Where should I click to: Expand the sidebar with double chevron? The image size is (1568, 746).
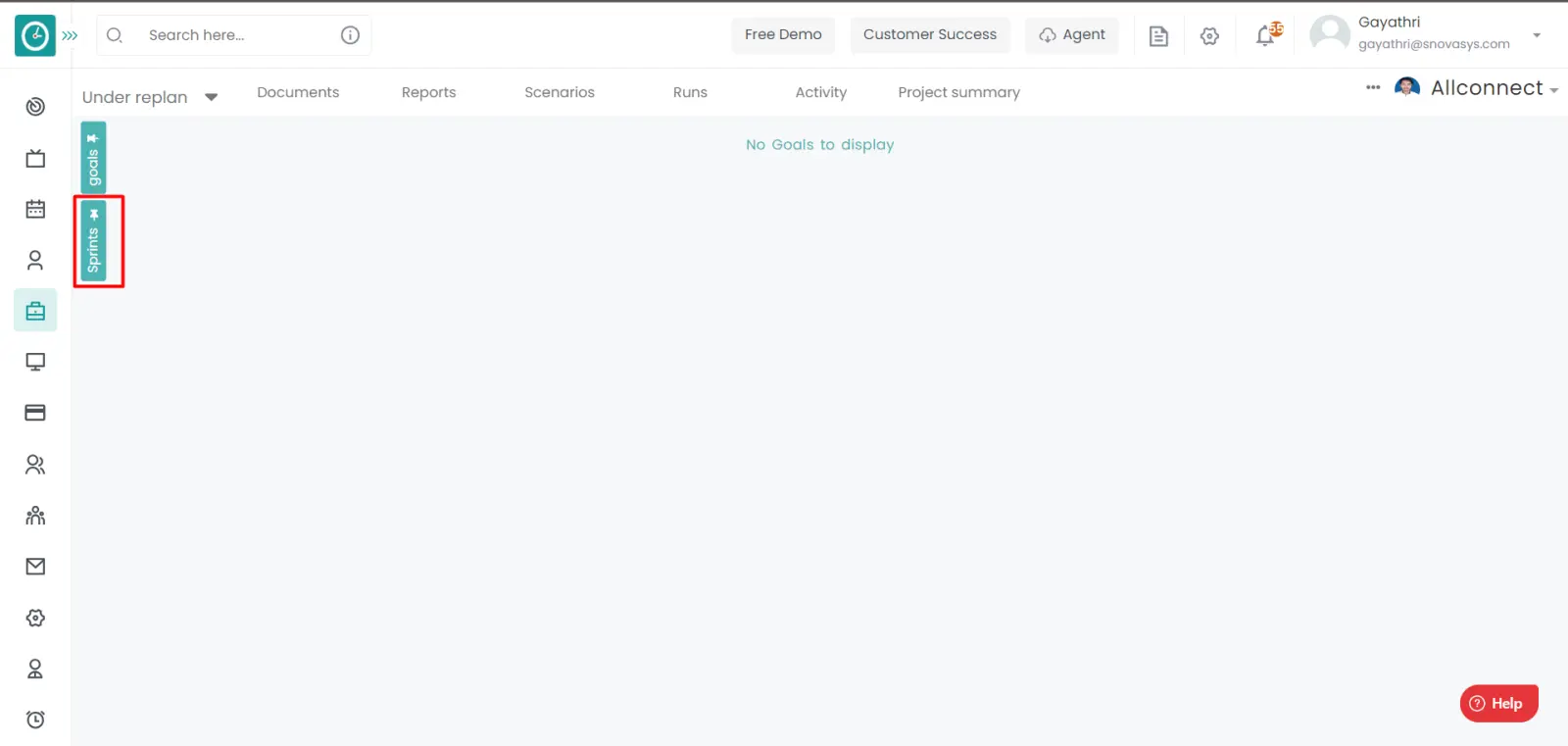coord(70,35)
